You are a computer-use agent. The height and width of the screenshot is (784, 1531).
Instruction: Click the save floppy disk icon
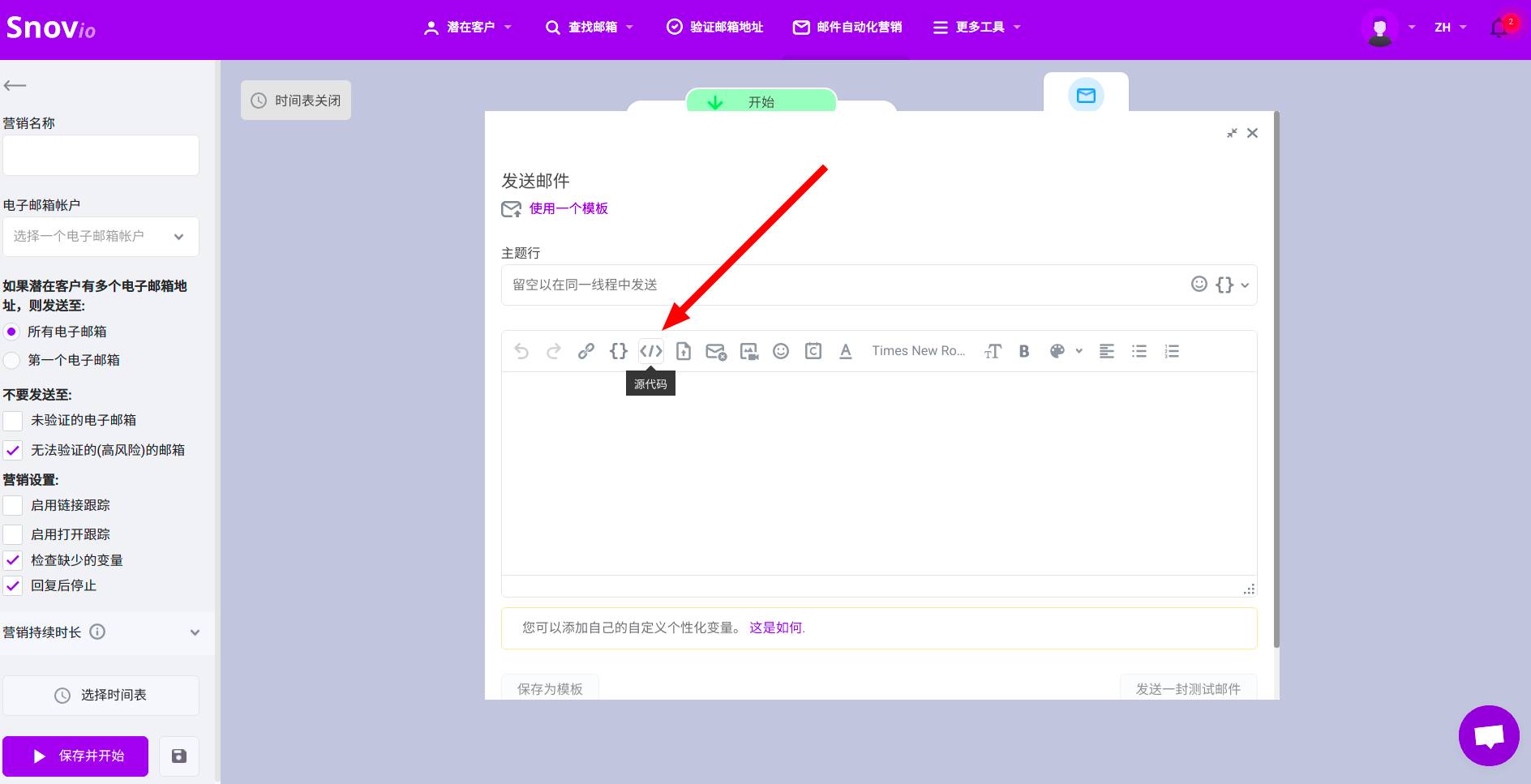point(179,756)
